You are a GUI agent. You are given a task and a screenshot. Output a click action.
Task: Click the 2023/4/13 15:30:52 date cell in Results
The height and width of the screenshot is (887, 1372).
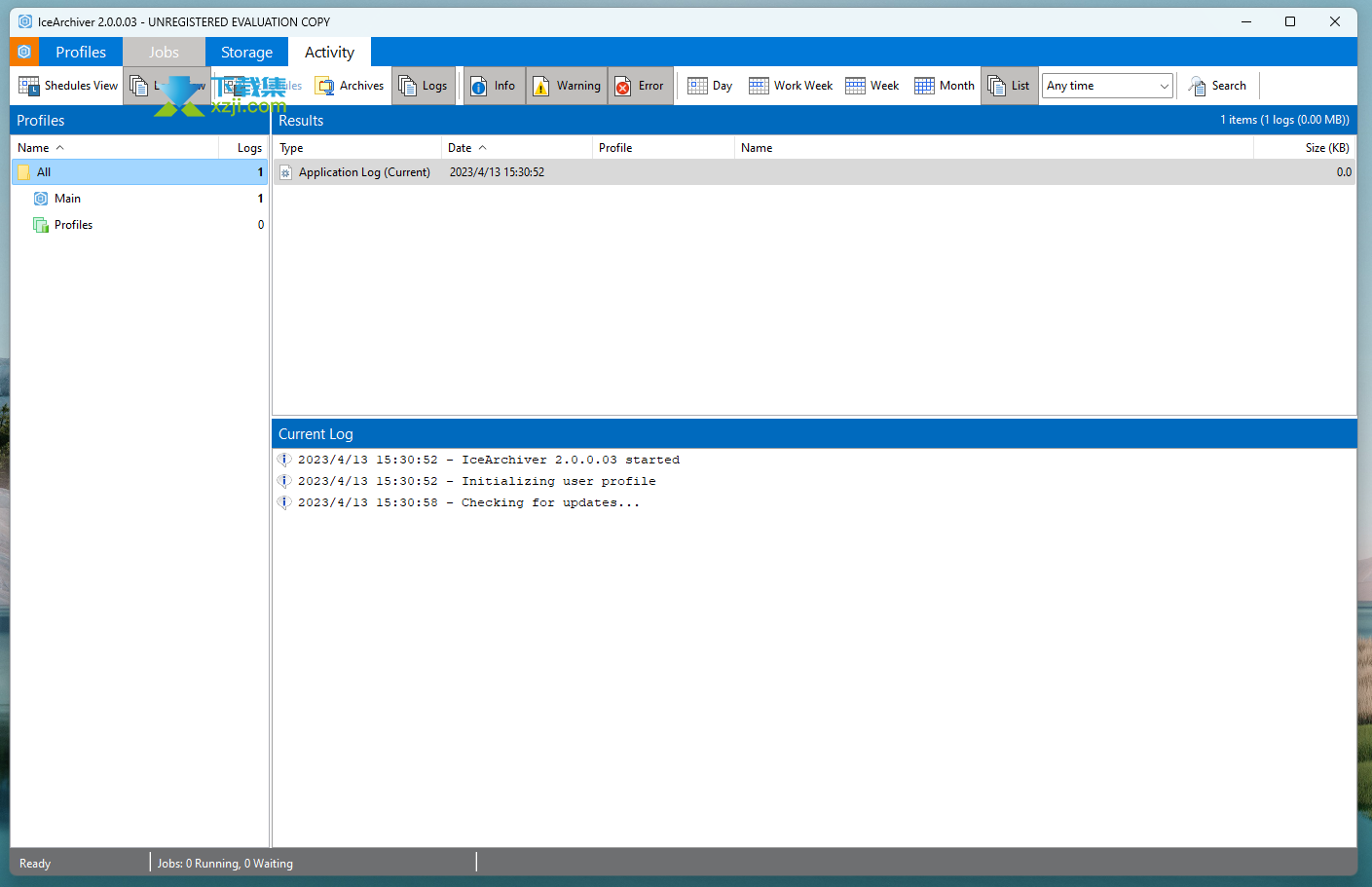(x=497, y=172)
